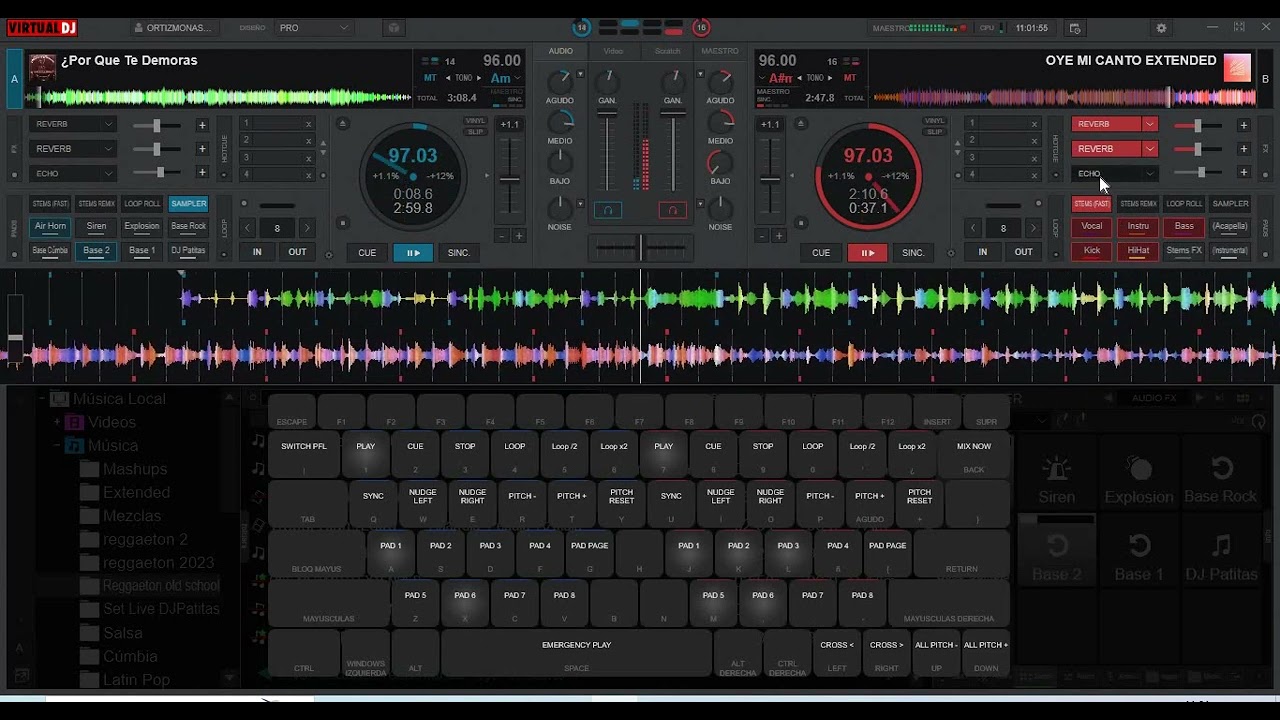
Task: Toggle SLIP mode on deck B
Action: (x=934, y=132)
